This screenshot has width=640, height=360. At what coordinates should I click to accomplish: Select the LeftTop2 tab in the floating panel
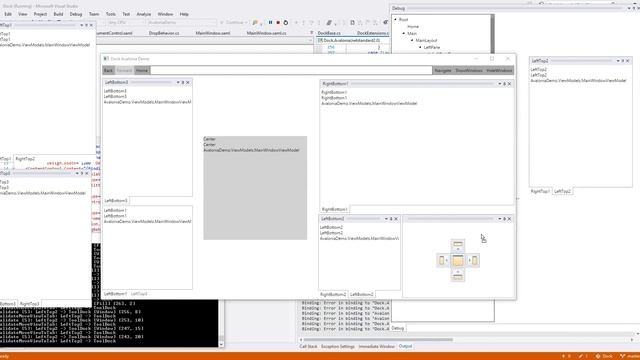[x=562, y=191]
